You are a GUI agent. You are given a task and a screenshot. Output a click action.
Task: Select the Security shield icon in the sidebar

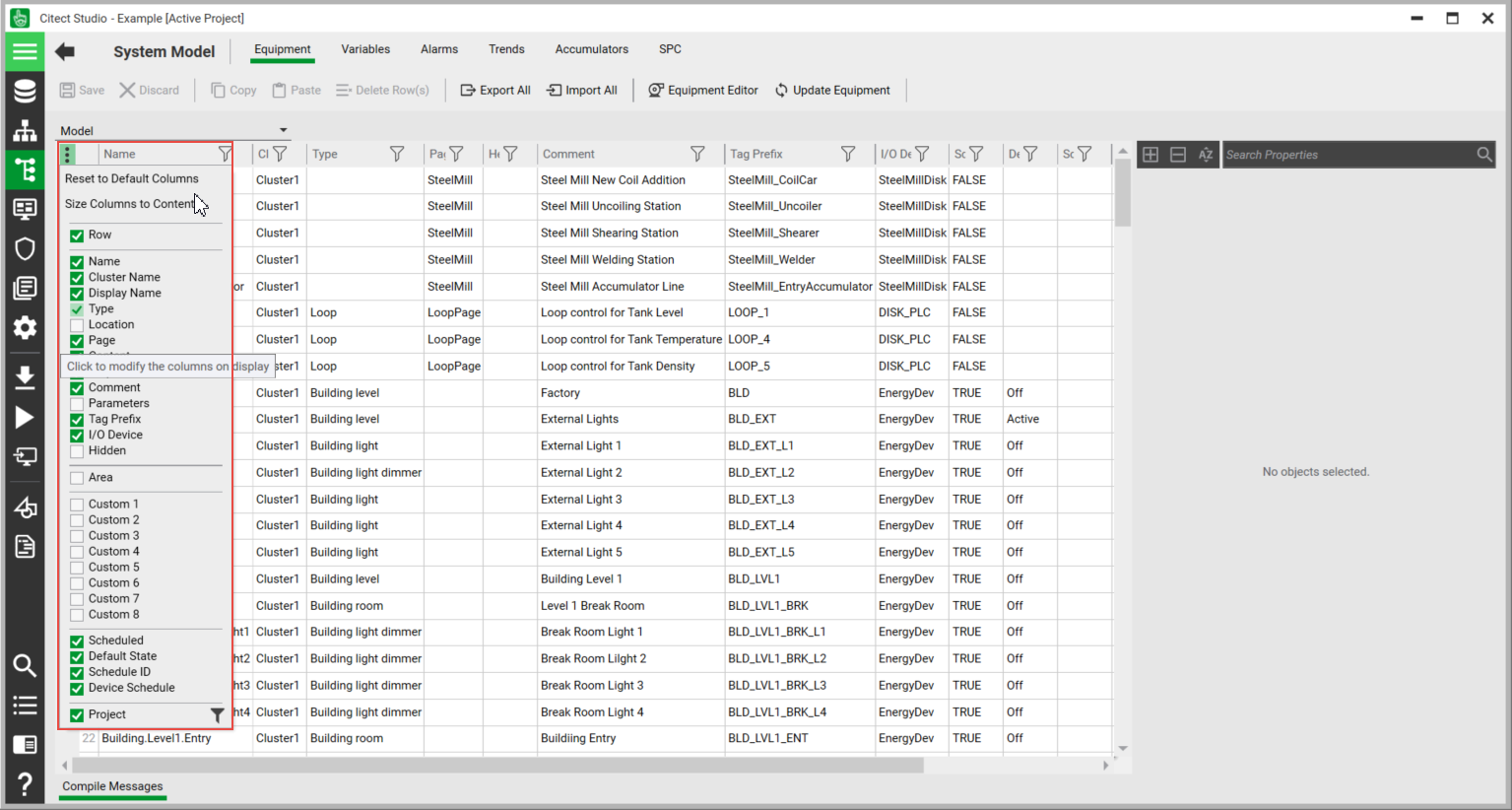point(25,248)
